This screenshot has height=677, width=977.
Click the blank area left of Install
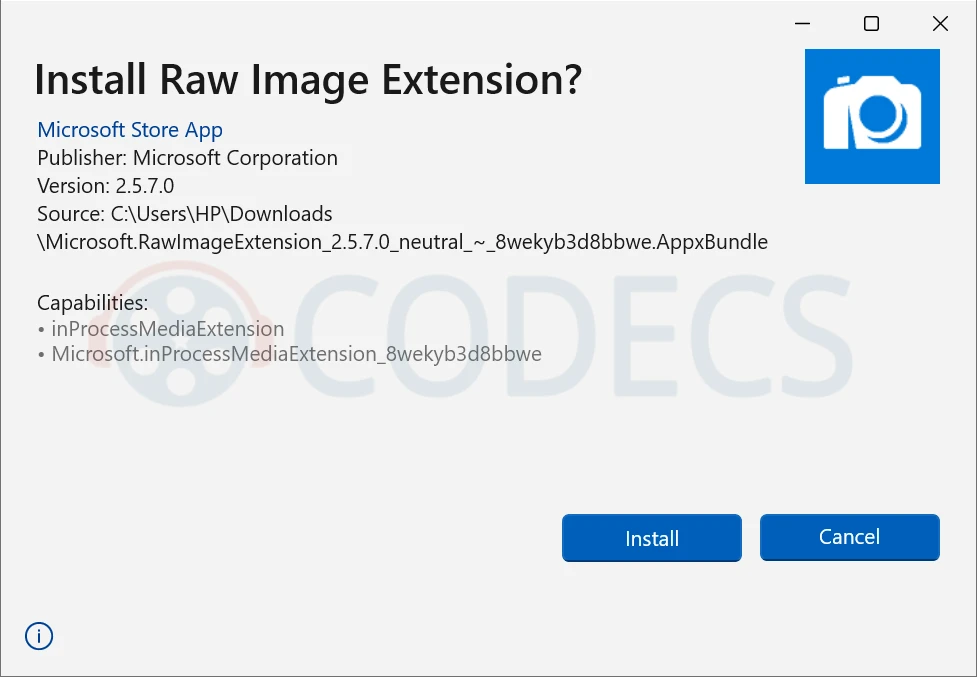click(300, 538)
